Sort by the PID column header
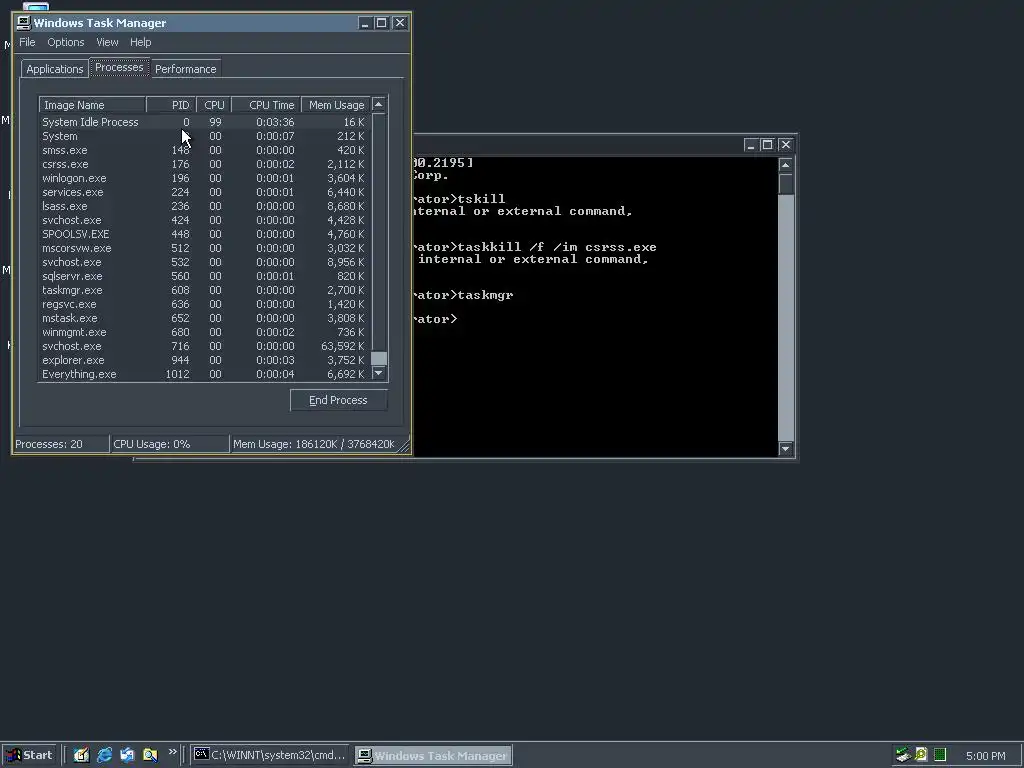 [171, 104]
